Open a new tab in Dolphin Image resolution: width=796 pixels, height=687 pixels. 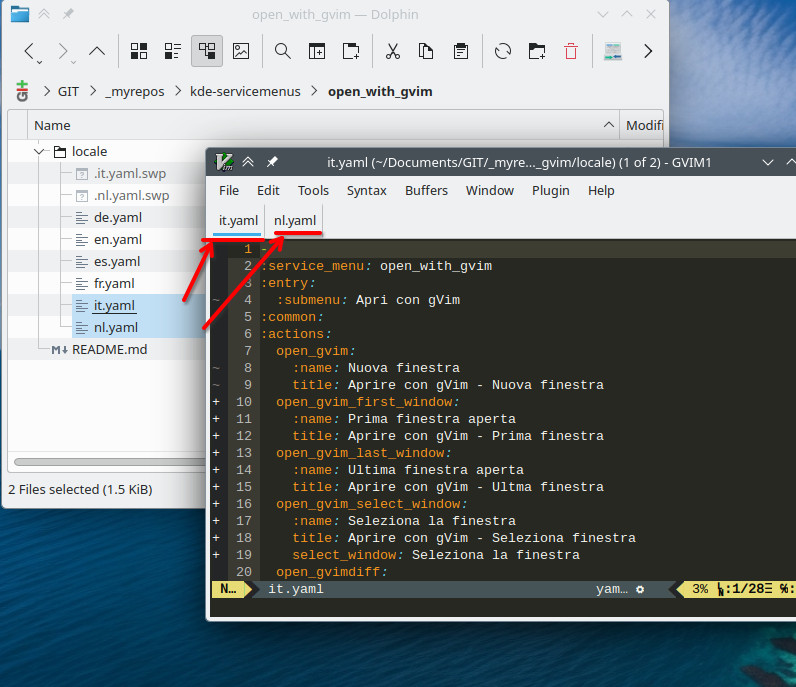point(351,51)
